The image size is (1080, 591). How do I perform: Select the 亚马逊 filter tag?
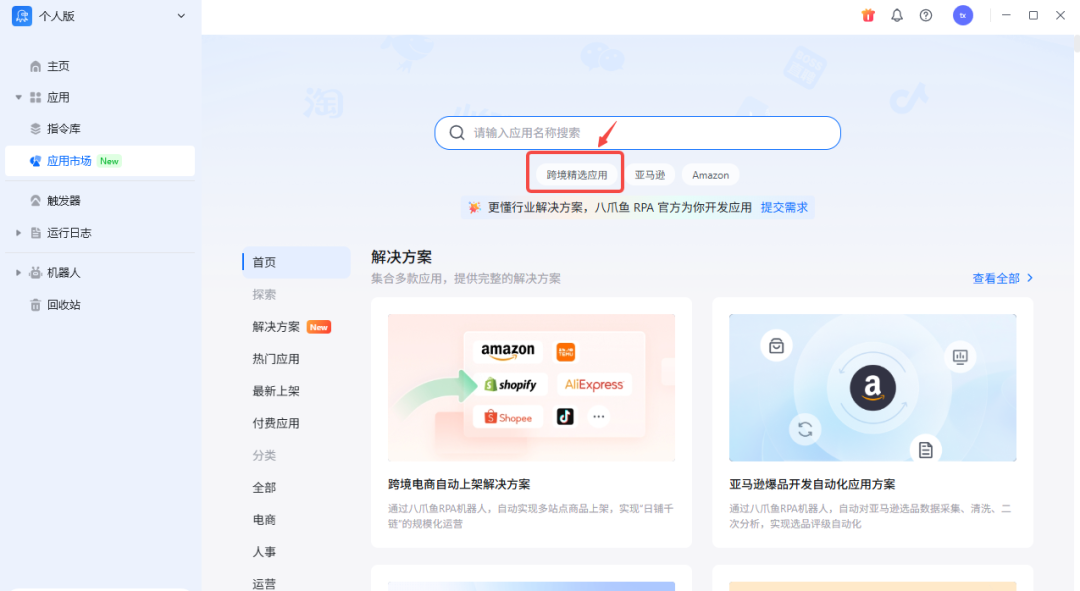coord(650,173)
